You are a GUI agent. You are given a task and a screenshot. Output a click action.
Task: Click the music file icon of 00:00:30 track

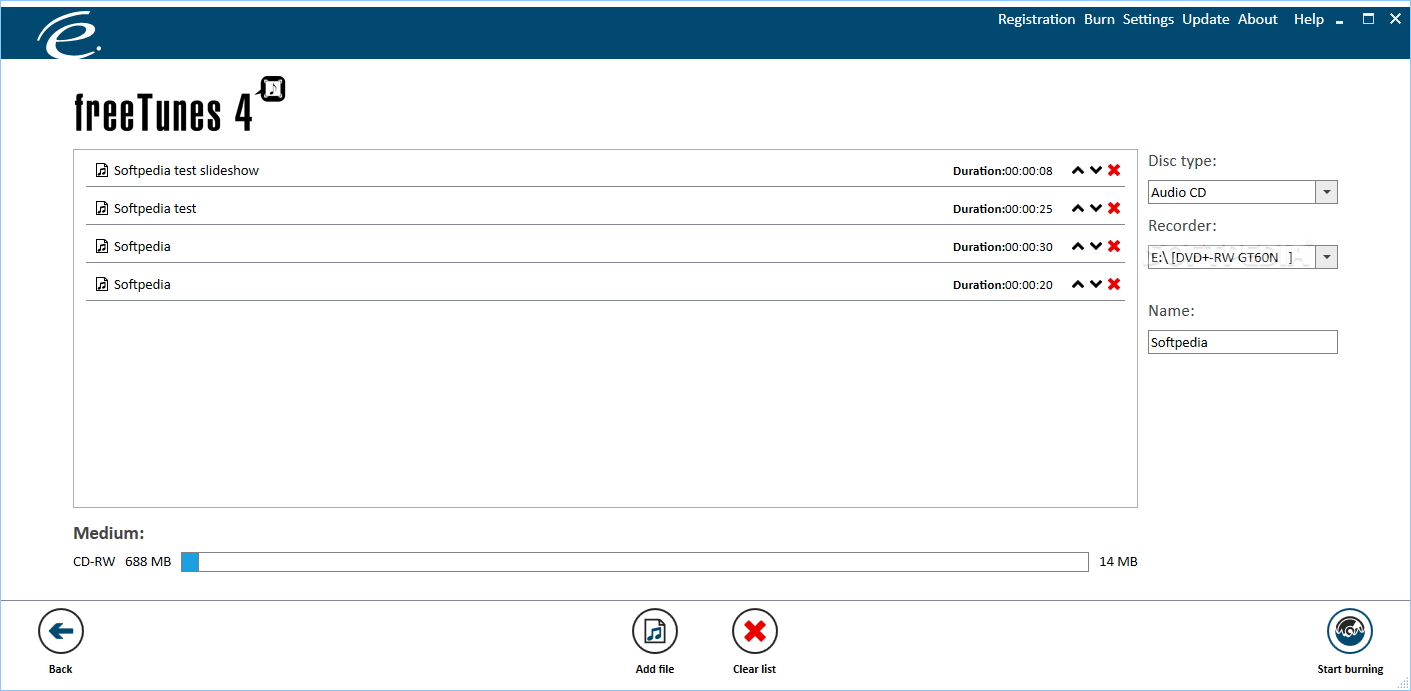click(x=102, y=246)
